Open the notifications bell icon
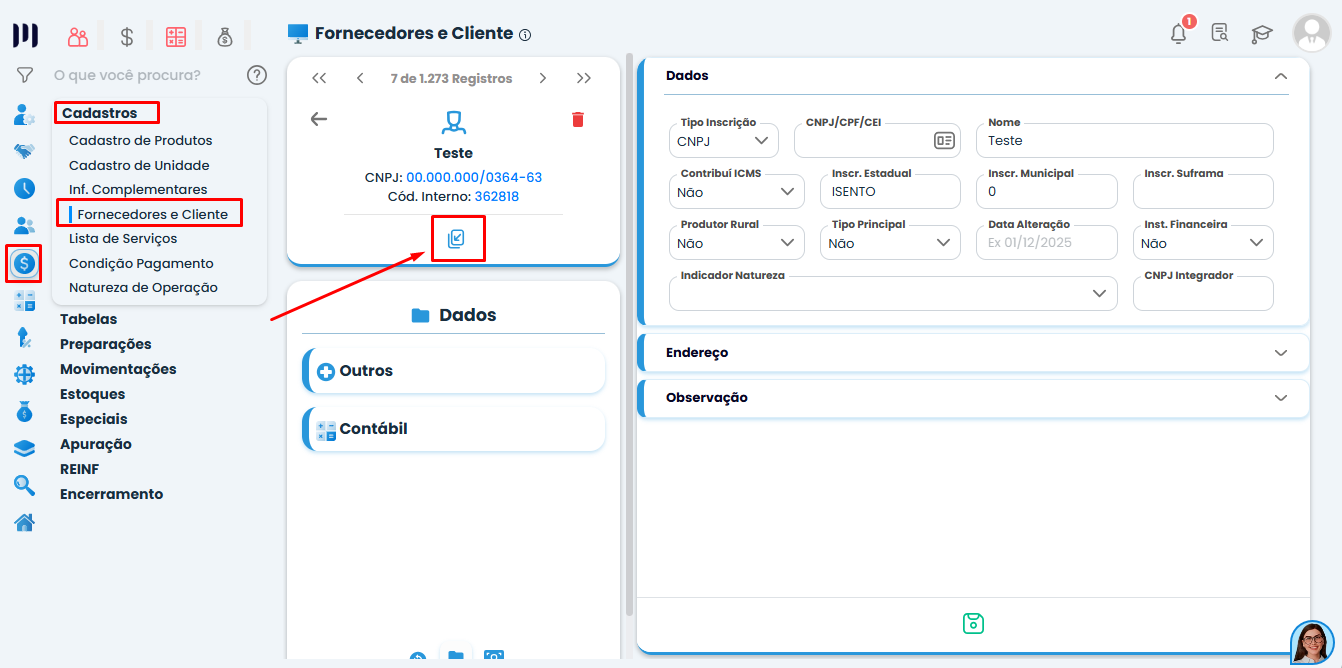The width and height of the screenshot is (1342, 668). click(1178, 34)
